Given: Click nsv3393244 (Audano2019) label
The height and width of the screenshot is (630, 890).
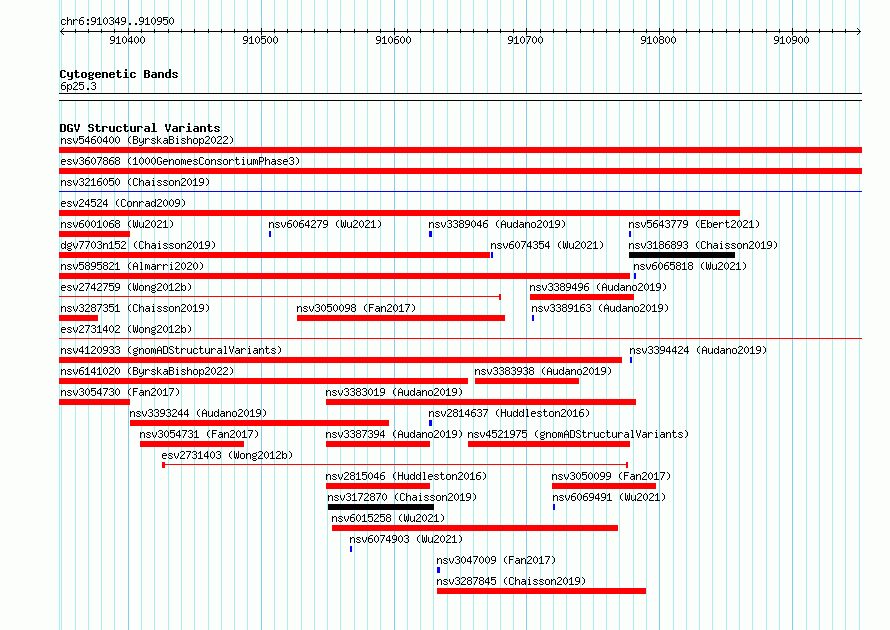Looking at the screenshot, I should click(198, 413).
